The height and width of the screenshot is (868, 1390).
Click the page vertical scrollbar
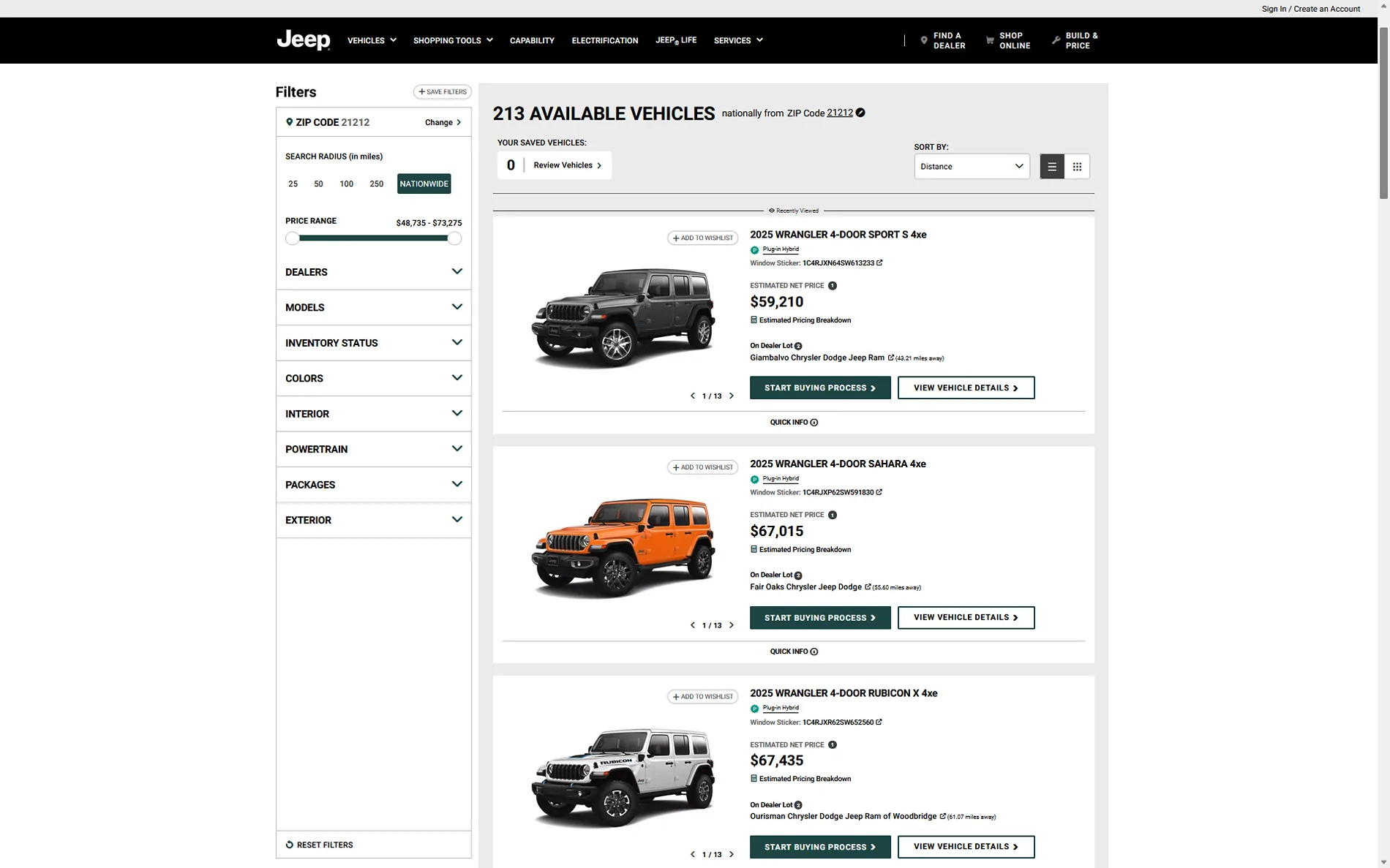pos(1383,113)
